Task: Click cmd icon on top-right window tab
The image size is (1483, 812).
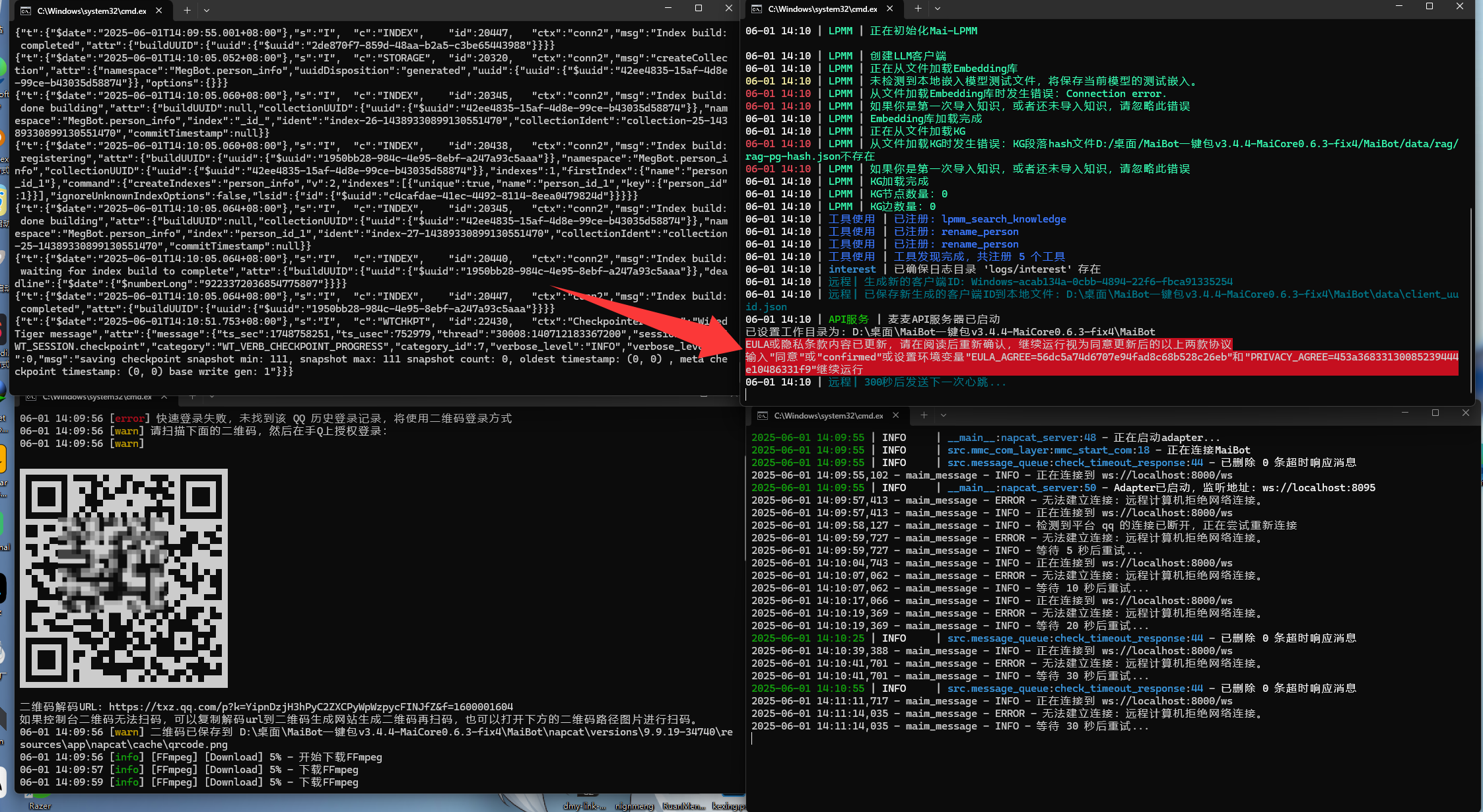Action: (757, 9)
